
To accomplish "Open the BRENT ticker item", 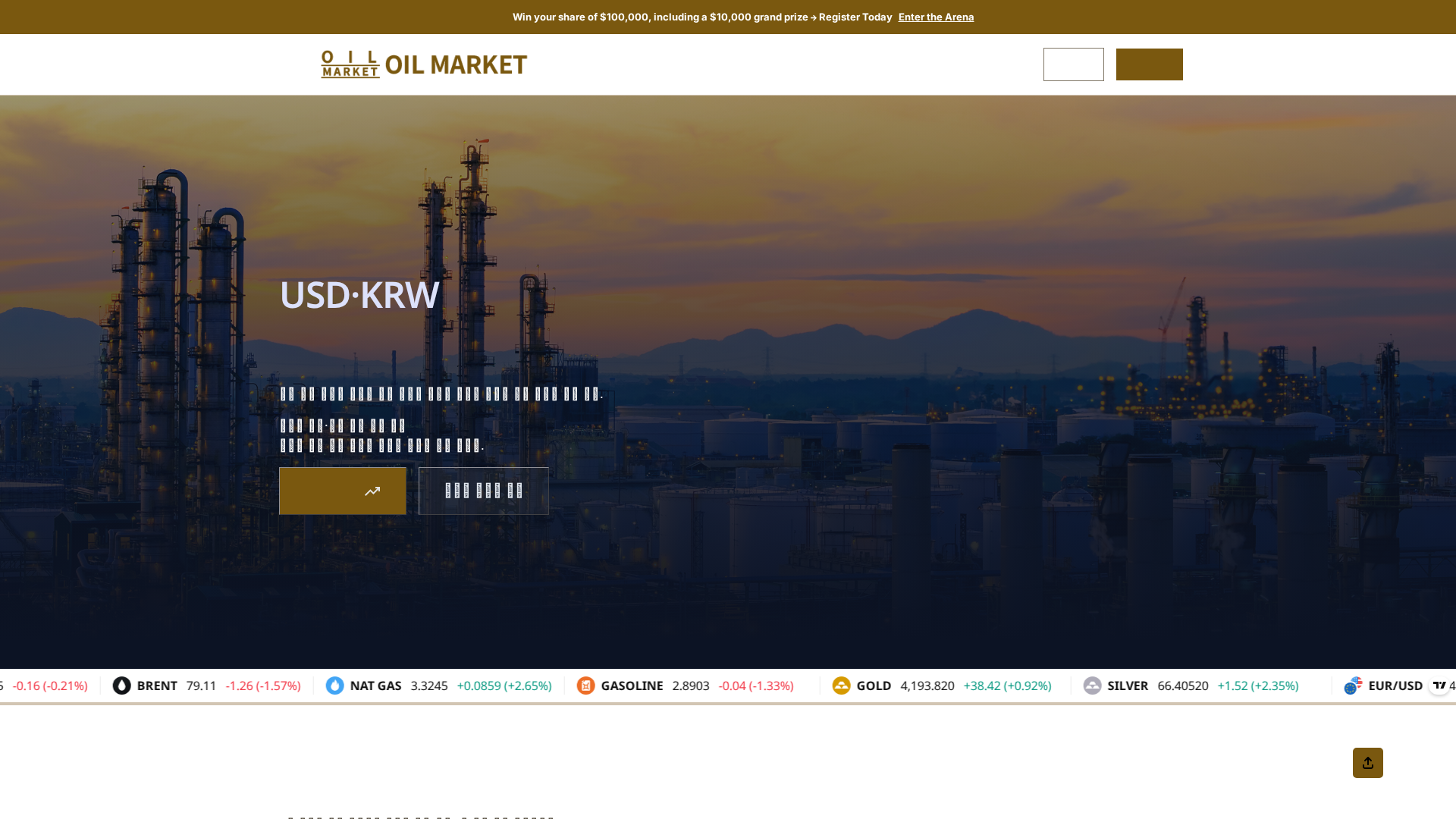I will click(x=157, y=686).
